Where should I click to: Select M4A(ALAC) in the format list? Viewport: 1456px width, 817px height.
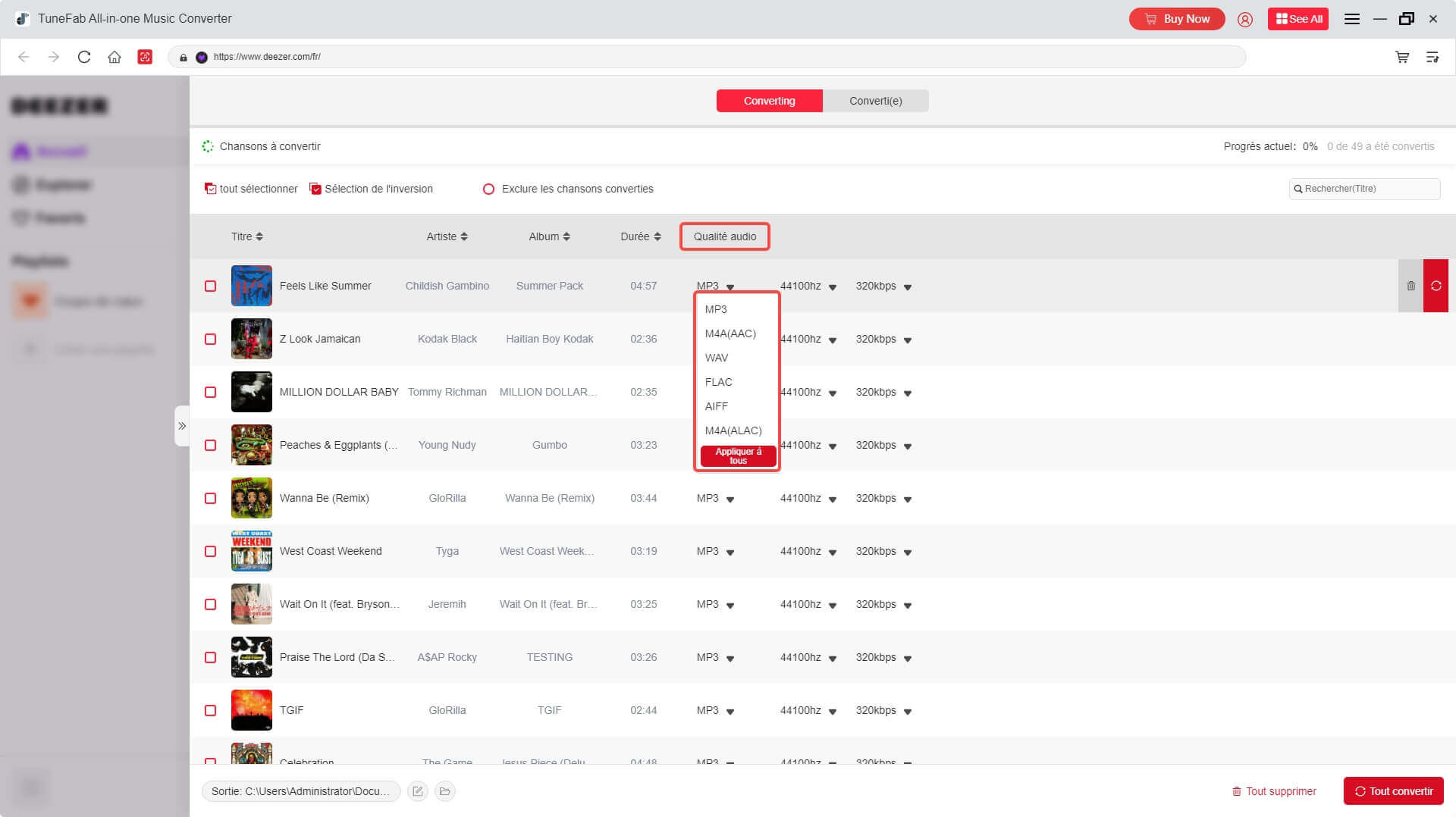[x=733, y=430]
